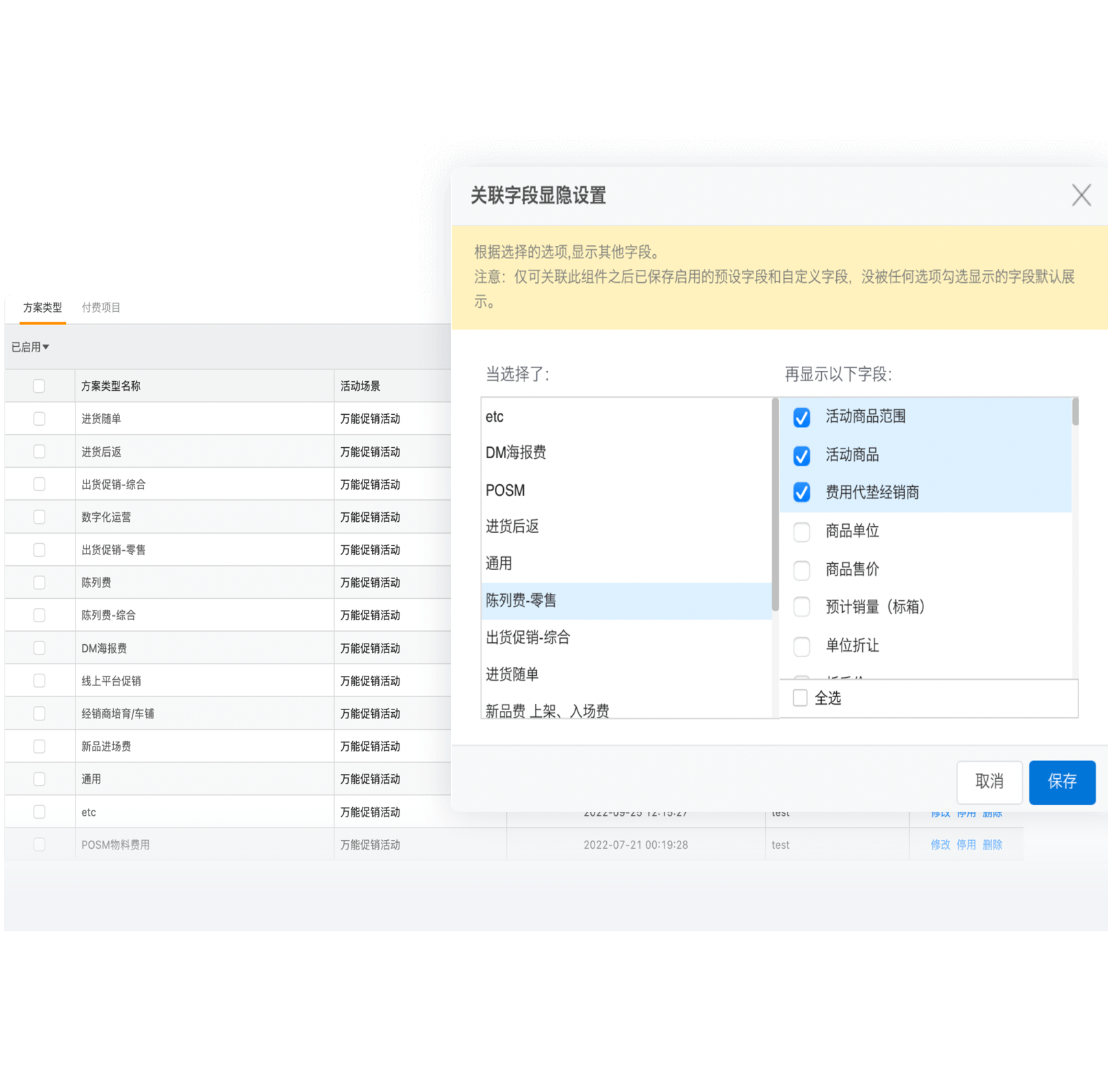Click the blue 保存 button
Screen dimensions: 1108x1092
[x=1062, y=782]
